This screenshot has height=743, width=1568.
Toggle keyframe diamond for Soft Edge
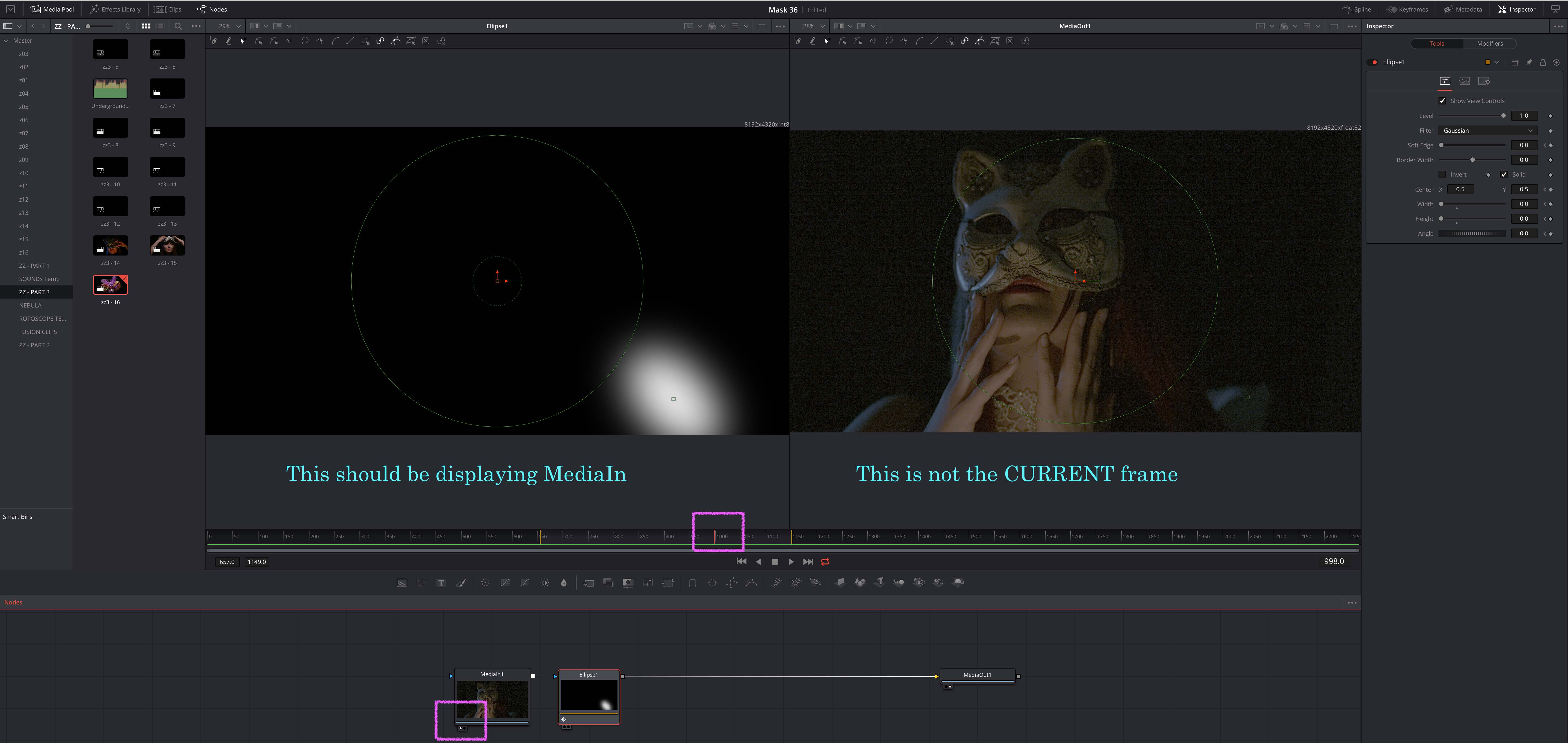[1550, 145]
